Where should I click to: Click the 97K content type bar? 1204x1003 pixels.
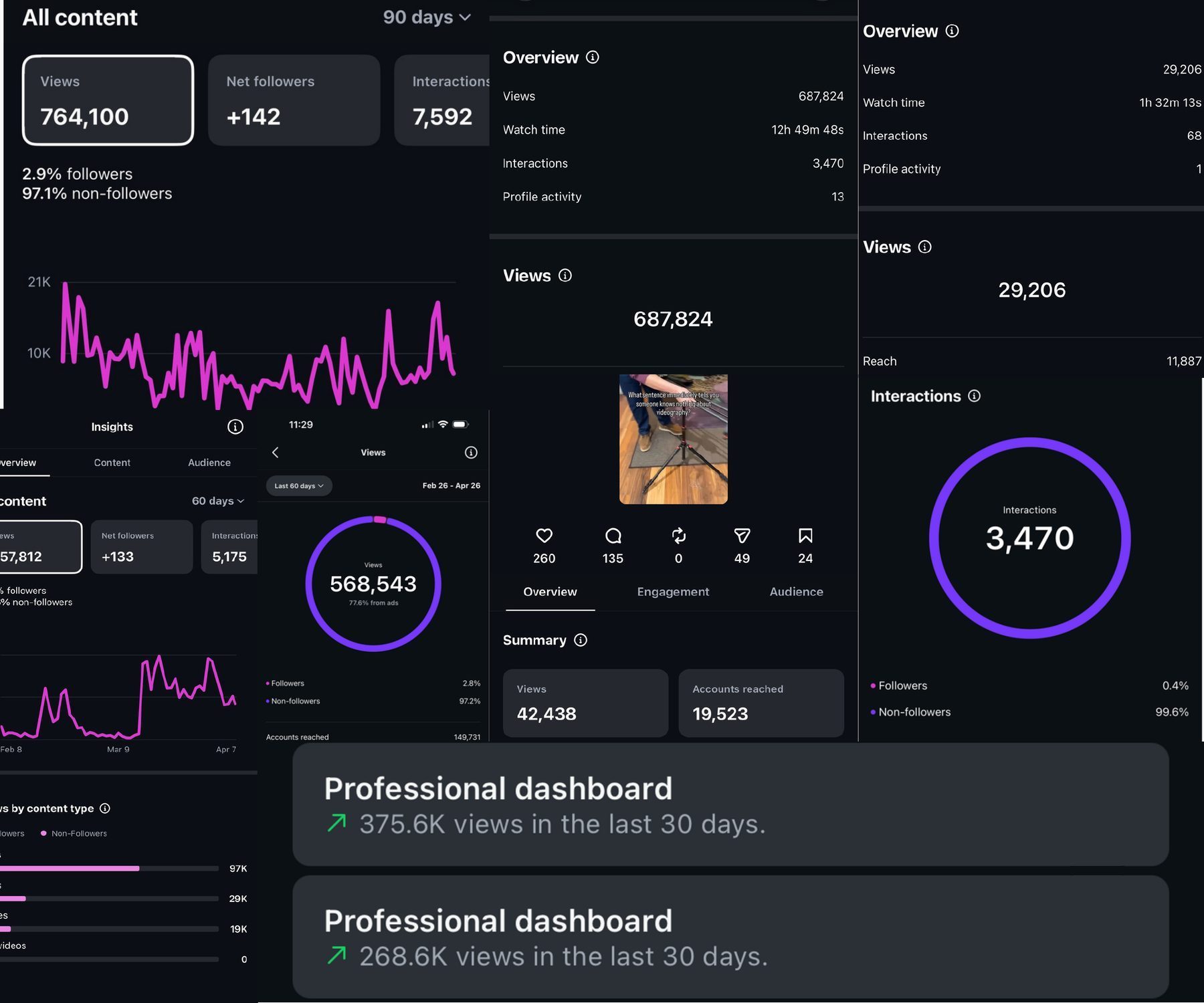click(x=110, y=869)
